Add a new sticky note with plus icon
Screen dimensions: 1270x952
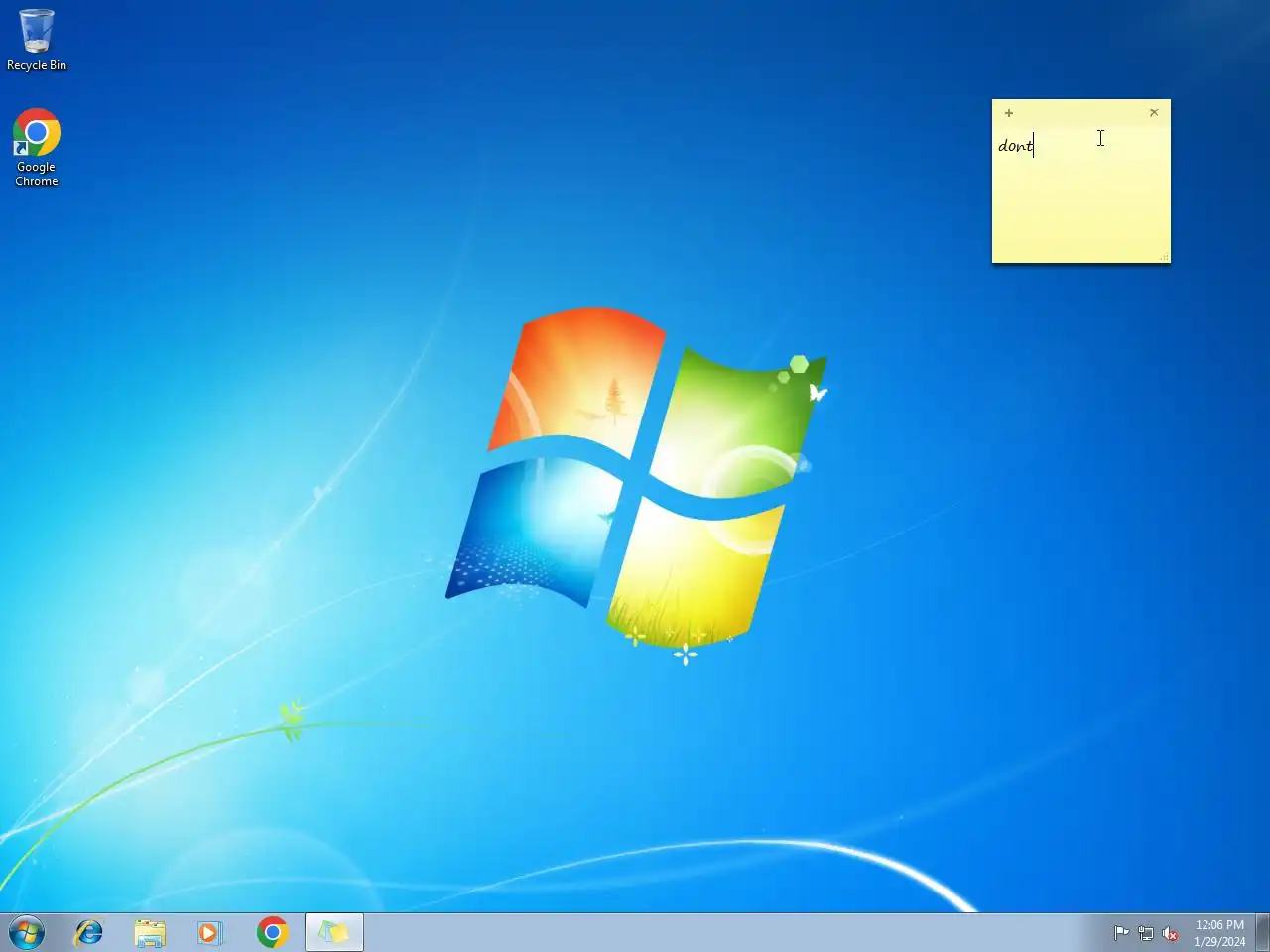pyautogui.click(x=1009, y=113)
